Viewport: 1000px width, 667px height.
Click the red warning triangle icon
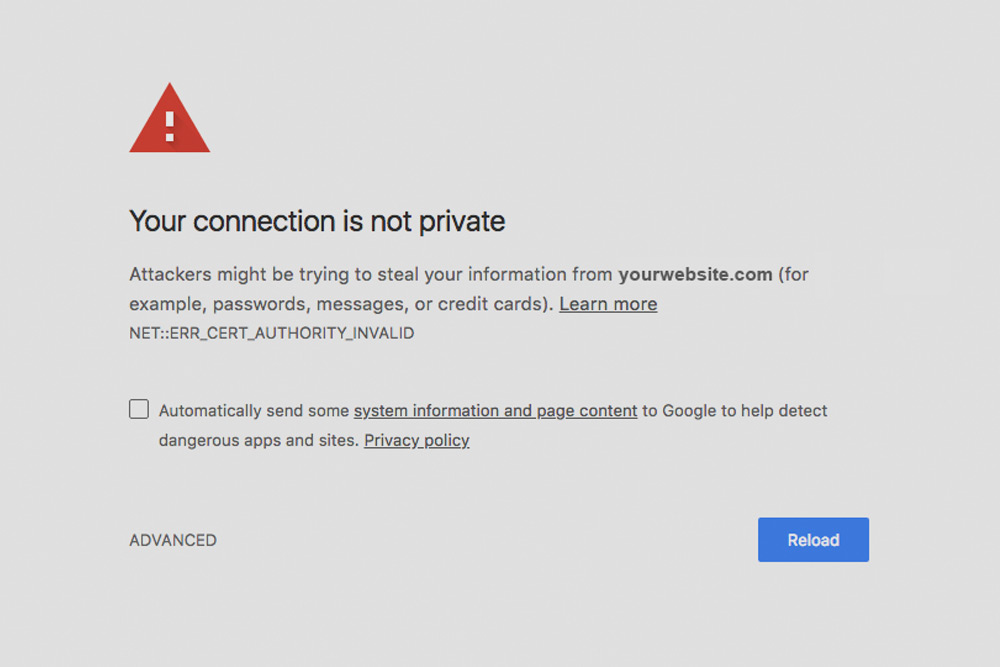[x=170, y=119]
